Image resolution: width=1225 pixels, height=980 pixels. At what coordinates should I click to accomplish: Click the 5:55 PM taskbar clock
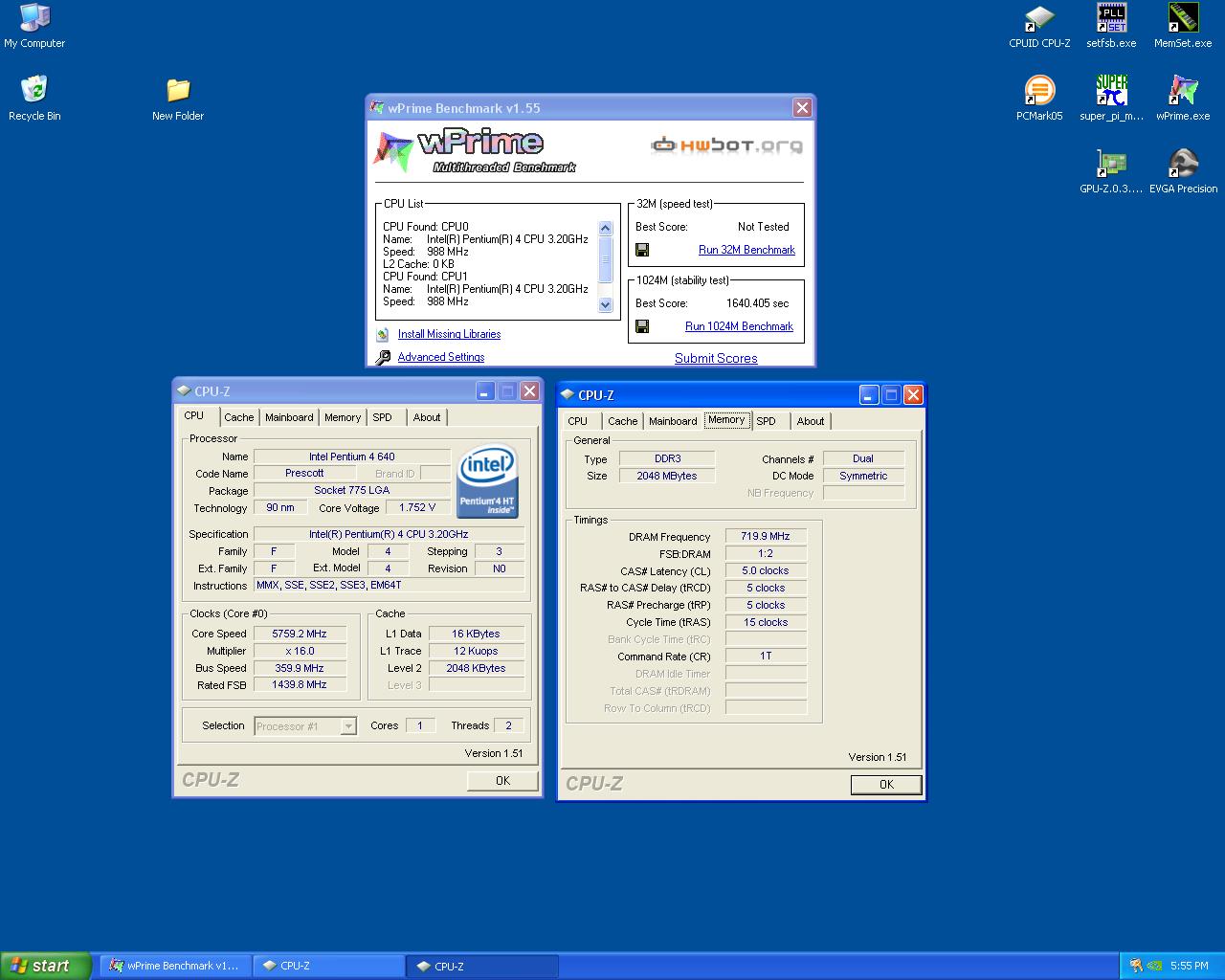pos(1189,966)
